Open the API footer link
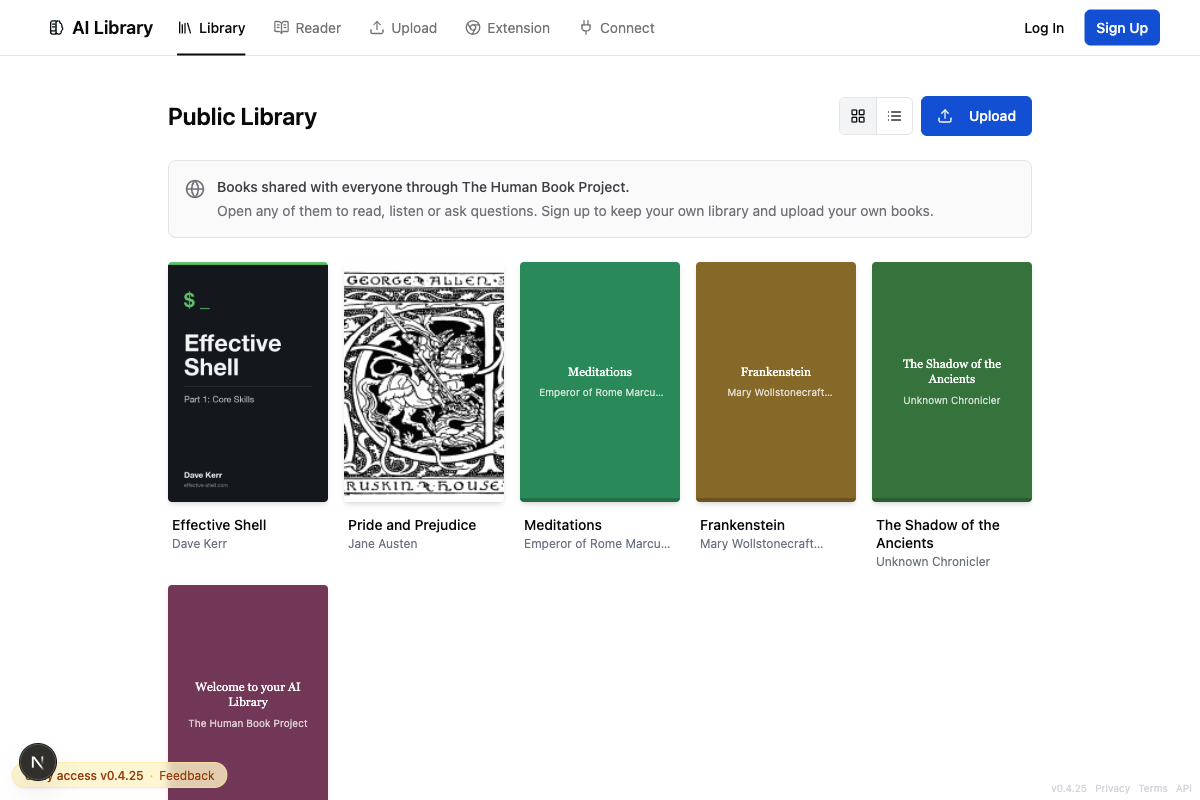 pyautogui.click(x=1184, y=788)
